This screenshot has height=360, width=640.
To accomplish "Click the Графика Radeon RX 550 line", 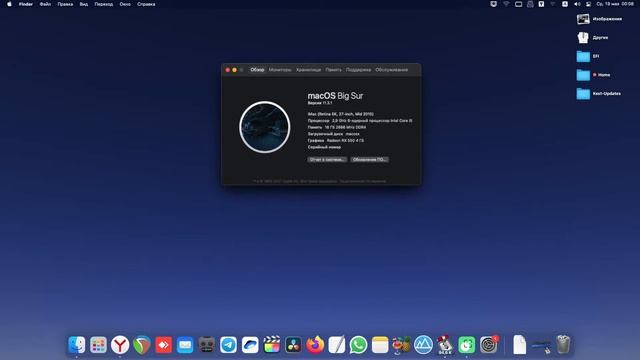I will (x=336, y=140).
